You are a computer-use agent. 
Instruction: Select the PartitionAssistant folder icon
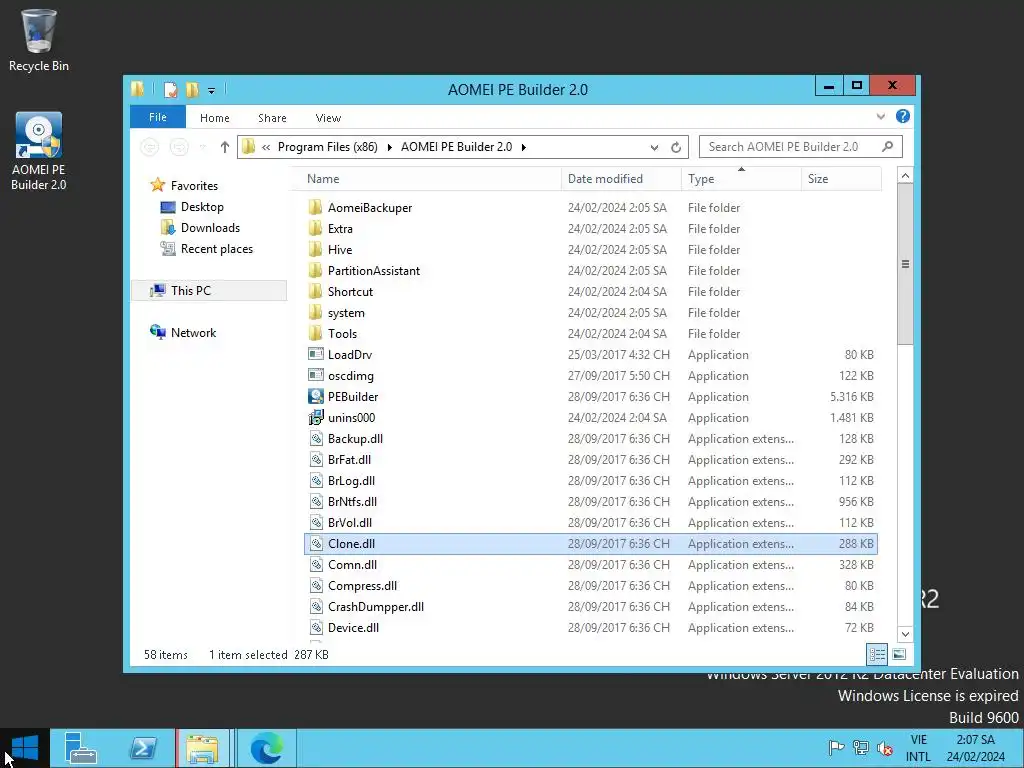(x=315, y=270)
